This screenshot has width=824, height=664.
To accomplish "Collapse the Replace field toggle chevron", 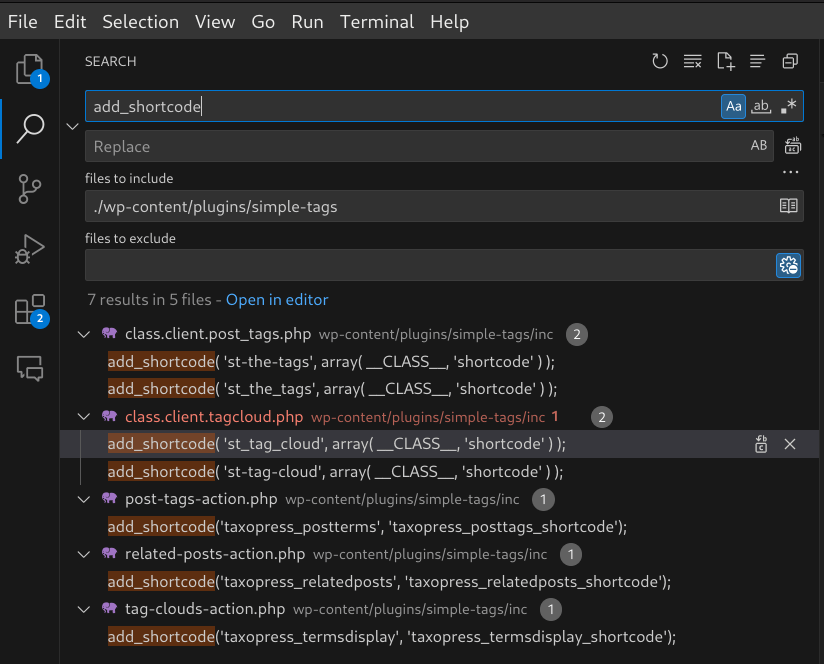I will pyautogui.click(x=71, y=126).
